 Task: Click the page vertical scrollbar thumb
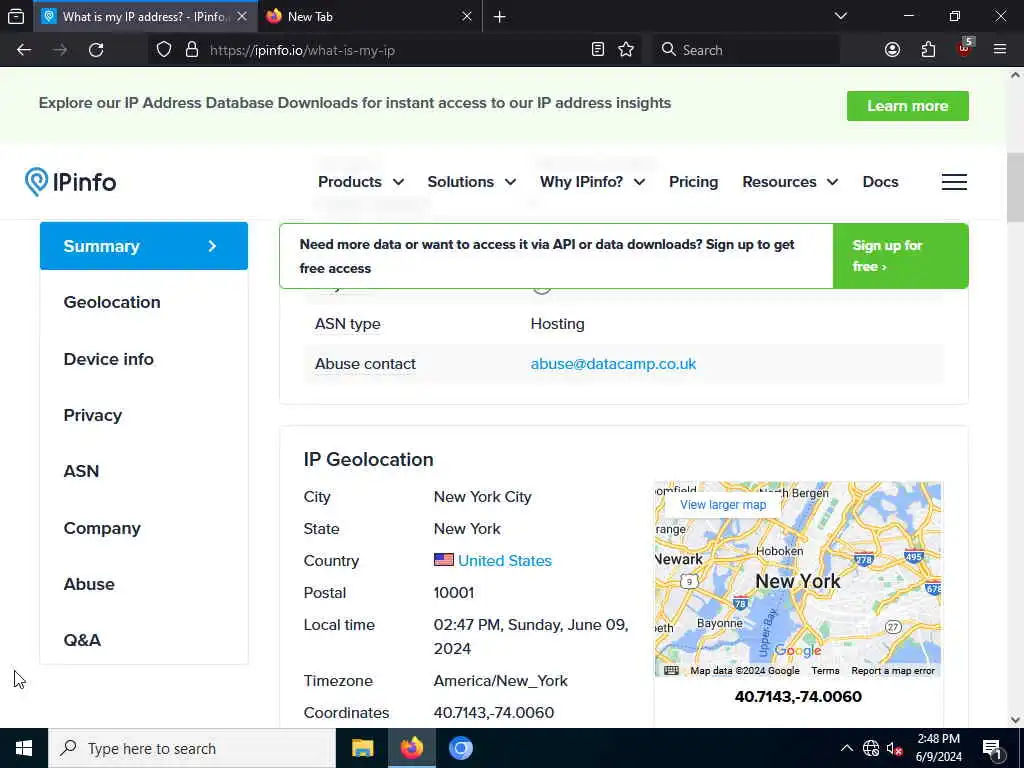pos(1015,187)
